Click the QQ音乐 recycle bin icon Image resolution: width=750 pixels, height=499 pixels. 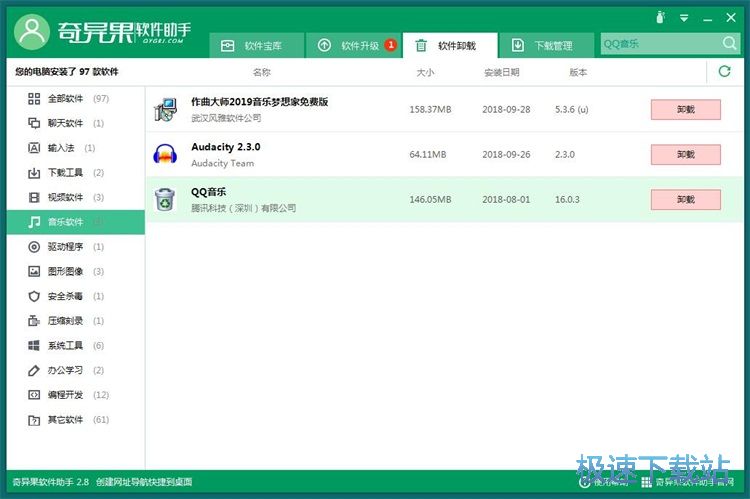(x=165, y=199)
